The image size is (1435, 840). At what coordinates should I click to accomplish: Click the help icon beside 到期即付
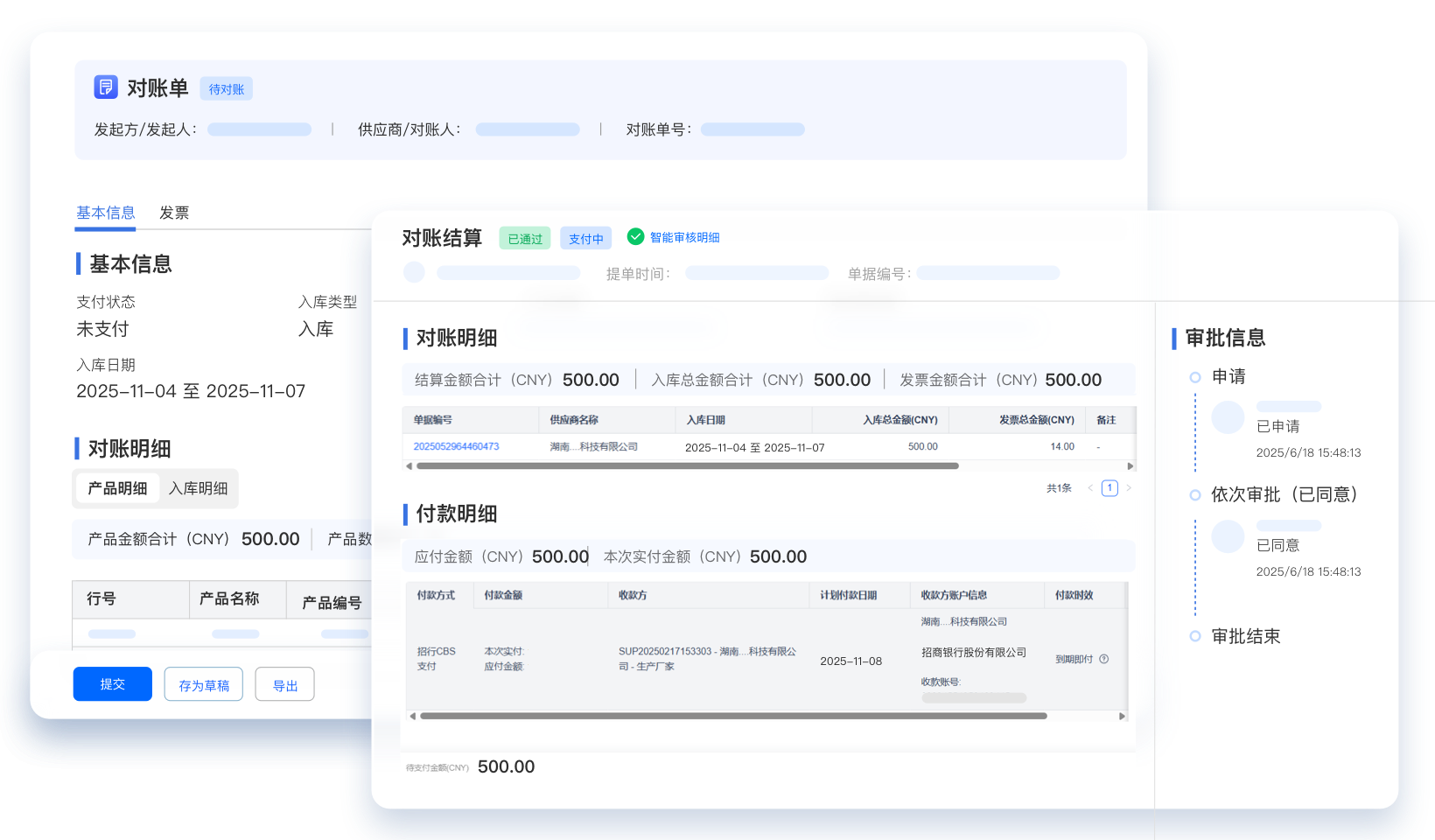point(1104,659)
